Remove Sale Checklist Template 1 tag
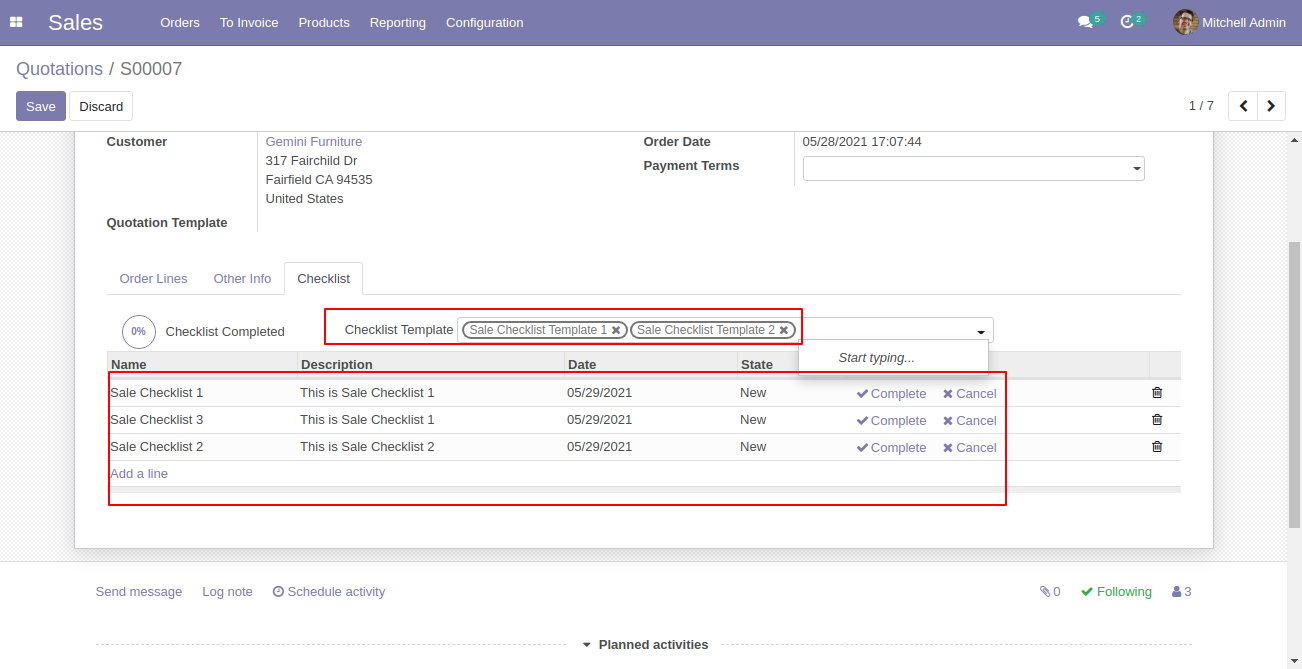Screen dimensions: 1302x669 tap(616, 330)
